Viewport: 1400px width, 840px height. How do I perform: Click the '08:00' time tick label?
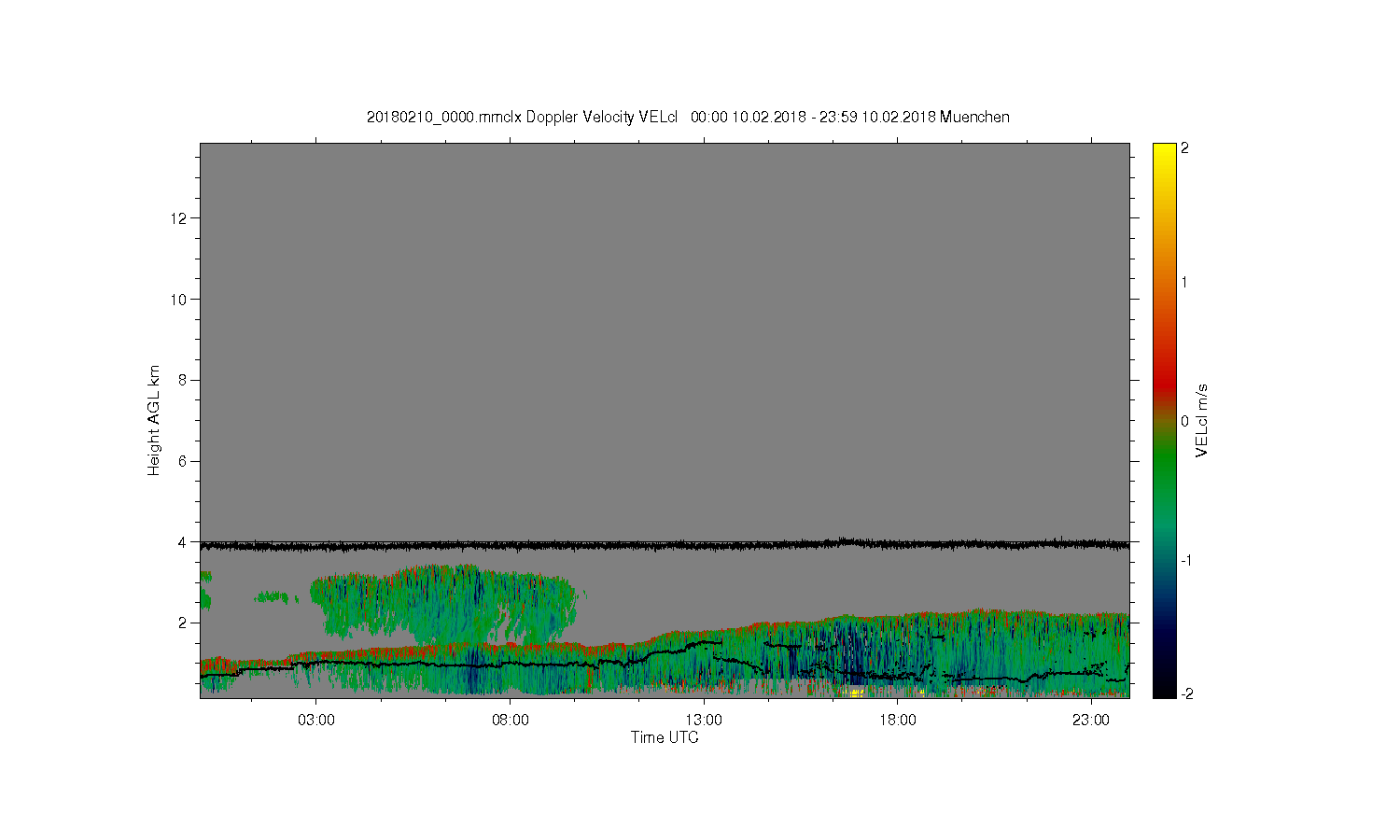511,721
